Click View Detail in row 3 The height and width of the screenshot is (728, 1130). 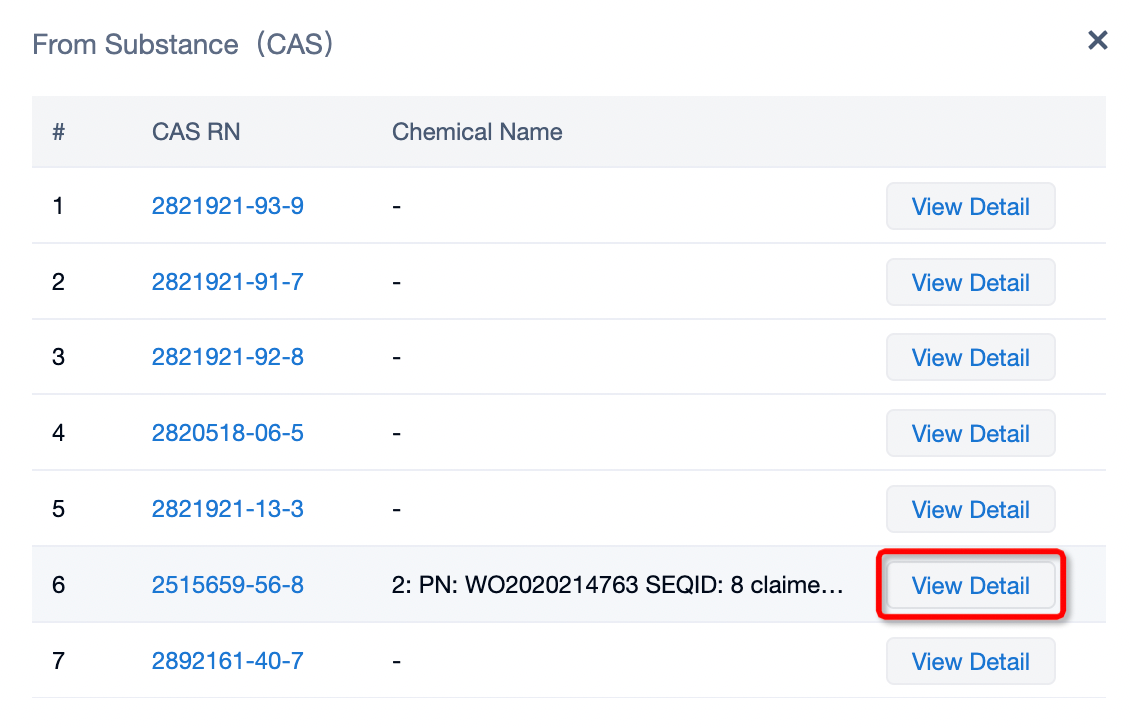pyautogui.click(x=970, y=358)
